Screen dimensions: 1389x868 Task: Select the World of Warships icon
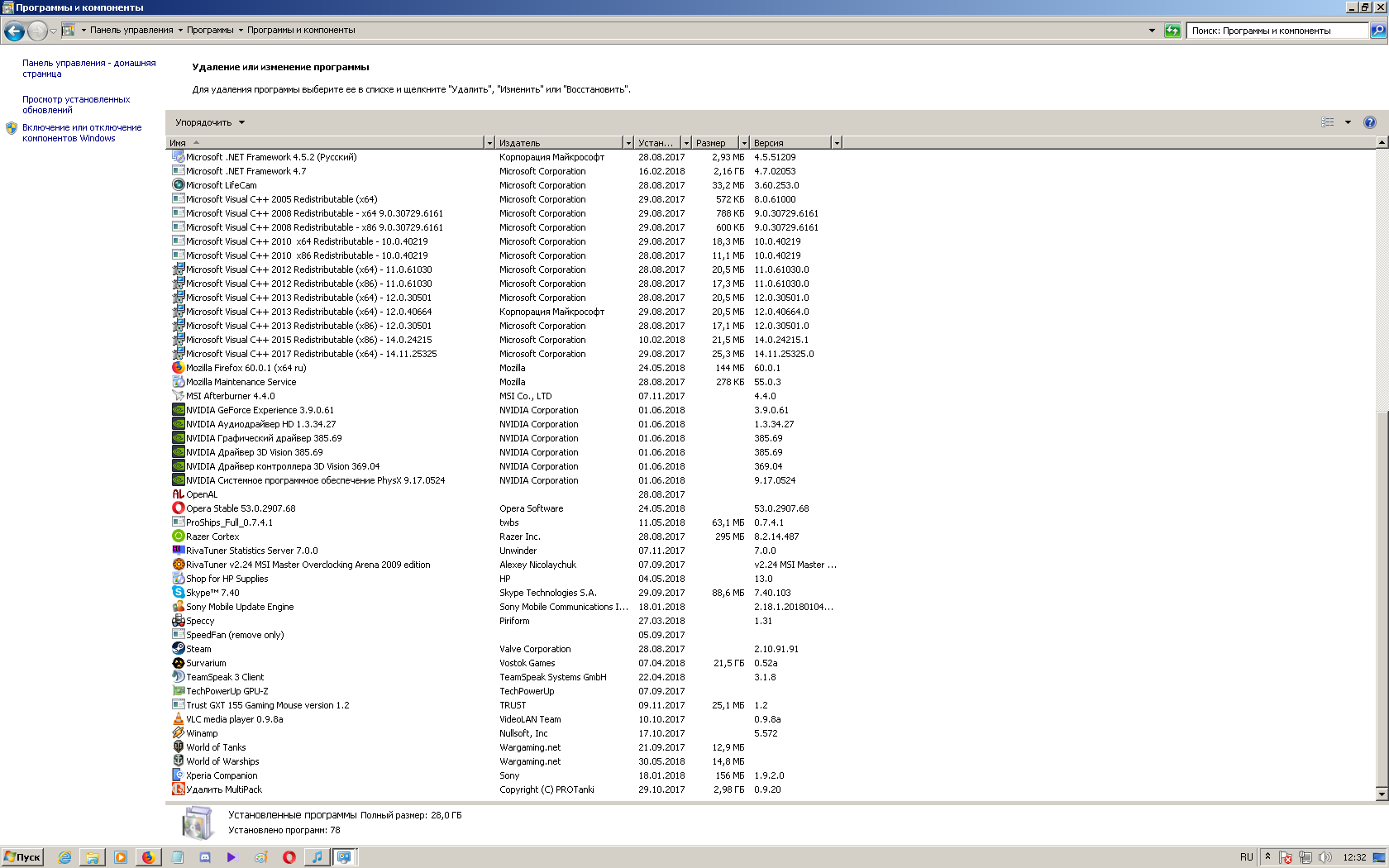(x=178, y=761)
